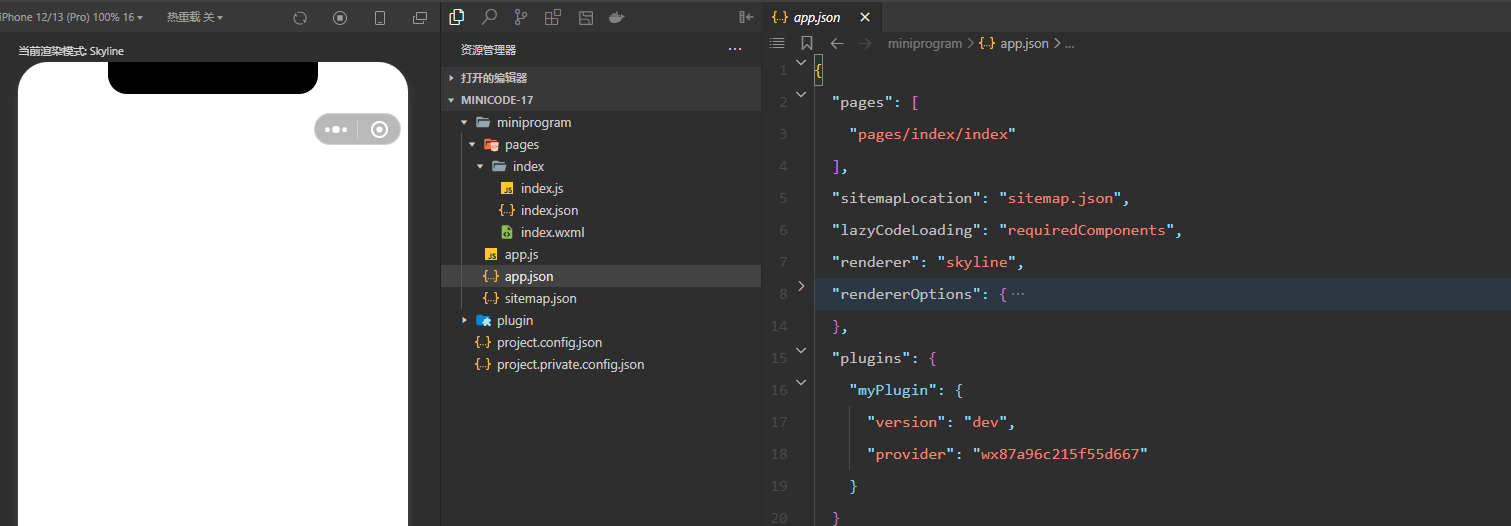Image resolution: width=1511 pixels, height=526 pixels.
Task: Collapse the MINICODE-17 project section
Action: [601, 100]
